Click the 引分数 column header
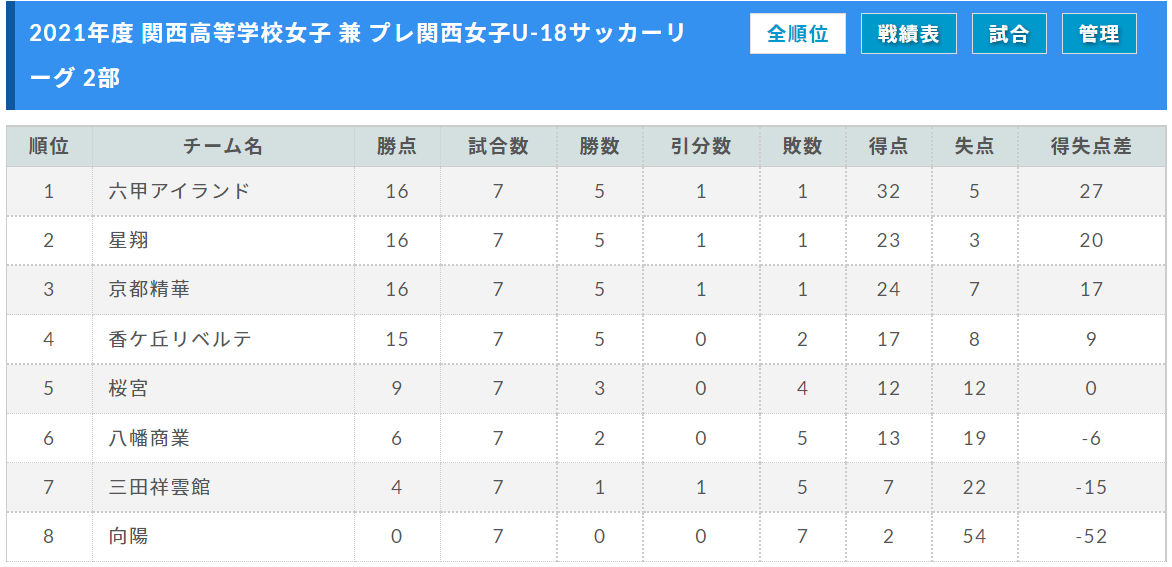The height and width of the screenshot is (567, 1172). (x=701, y=146)
